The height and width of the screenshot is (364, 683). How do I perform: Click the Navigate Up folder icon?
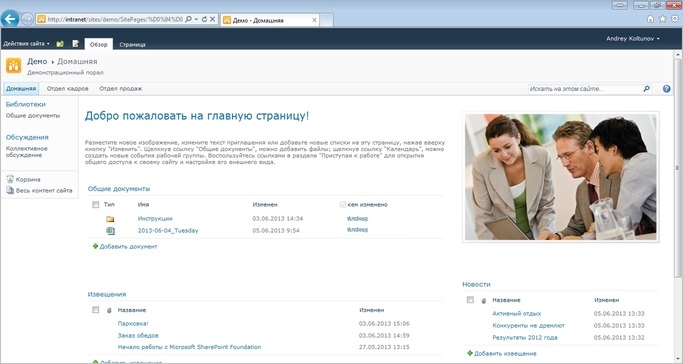point(60,44)
